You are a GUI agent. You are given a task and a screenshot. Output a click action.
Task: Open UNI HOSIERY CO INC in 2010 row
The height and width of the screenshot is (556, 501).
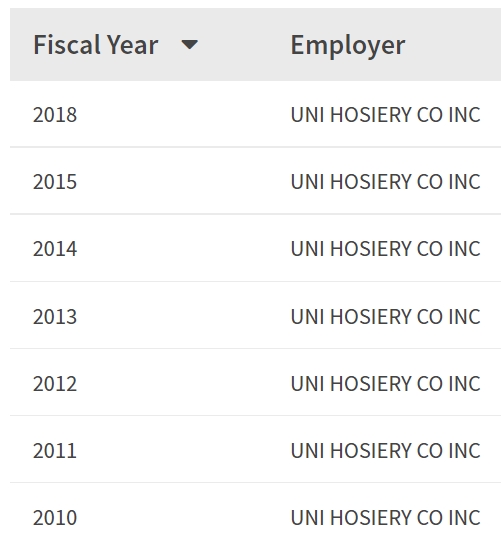pos(385,517)
